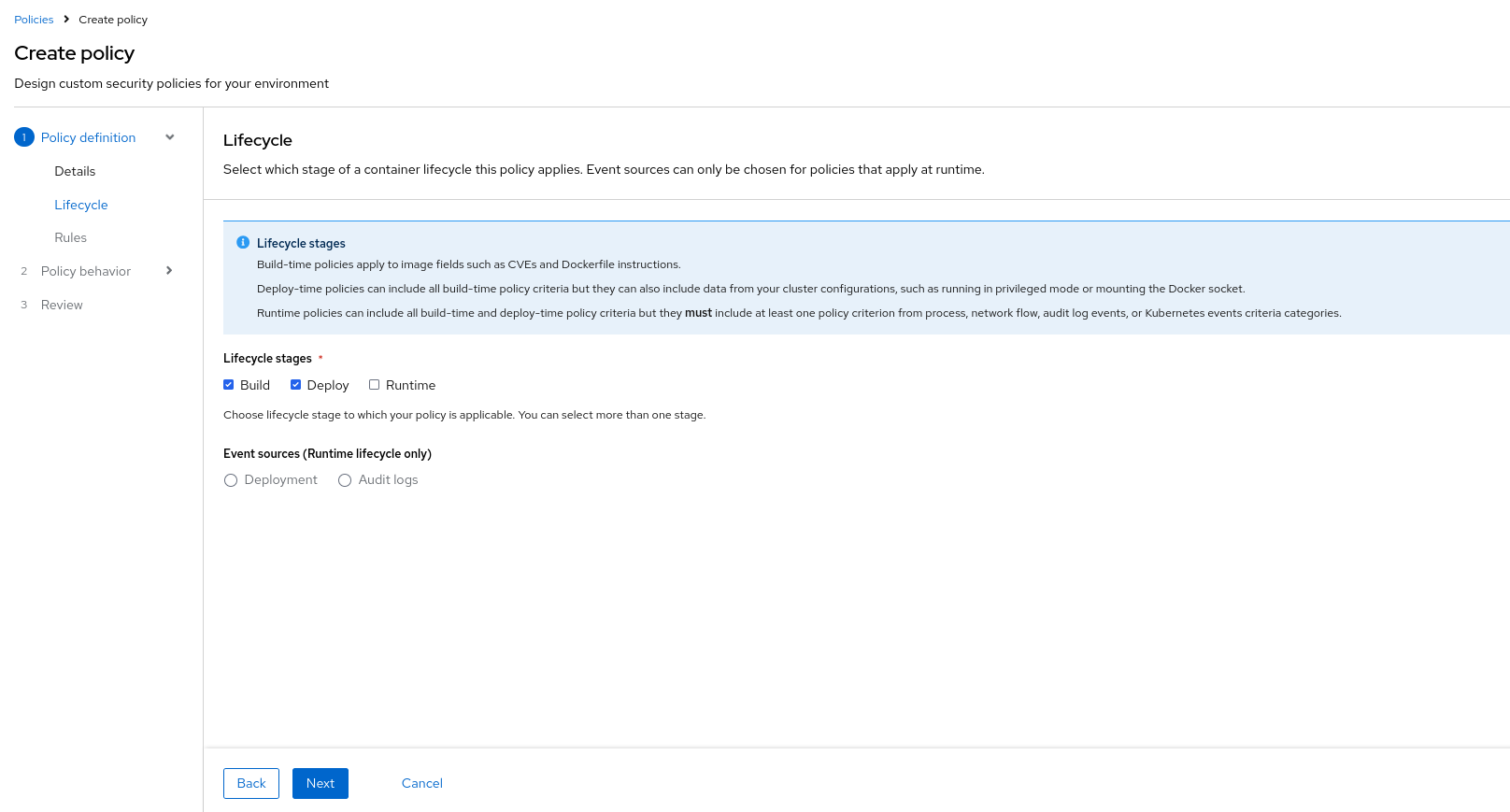Viewport: 1510px width, 812px height.
Task: Click the step 1 number badge
Action: [x=24, y=137]
